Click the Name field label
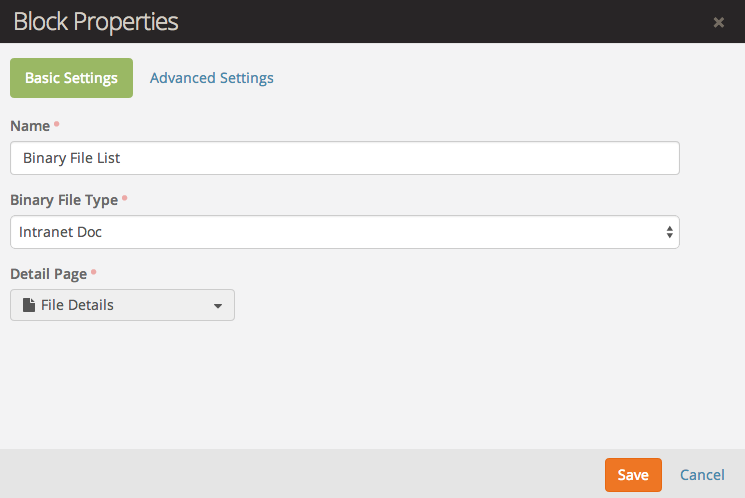This screenshot has width=745, height=498. (30, 126)
